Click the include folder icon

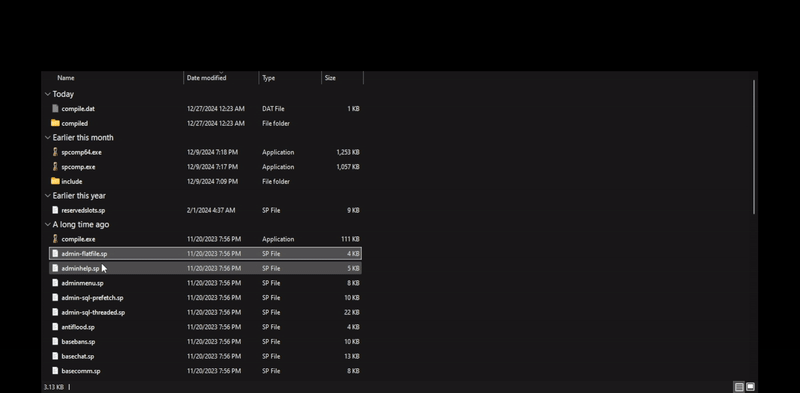pos(55,181)
